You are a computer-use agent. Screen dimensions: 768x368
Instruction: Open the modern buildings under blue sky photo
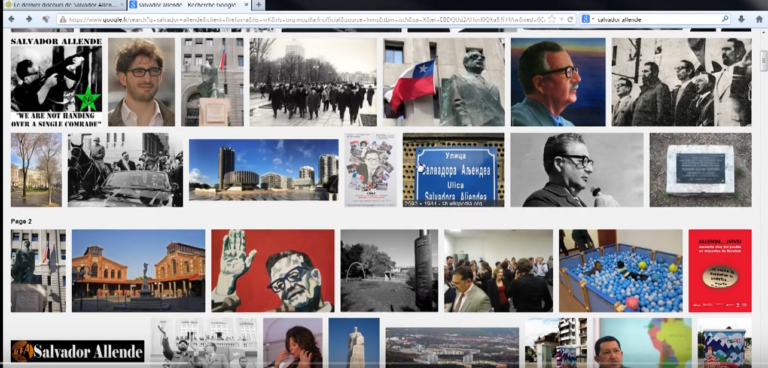pos(264,170)
